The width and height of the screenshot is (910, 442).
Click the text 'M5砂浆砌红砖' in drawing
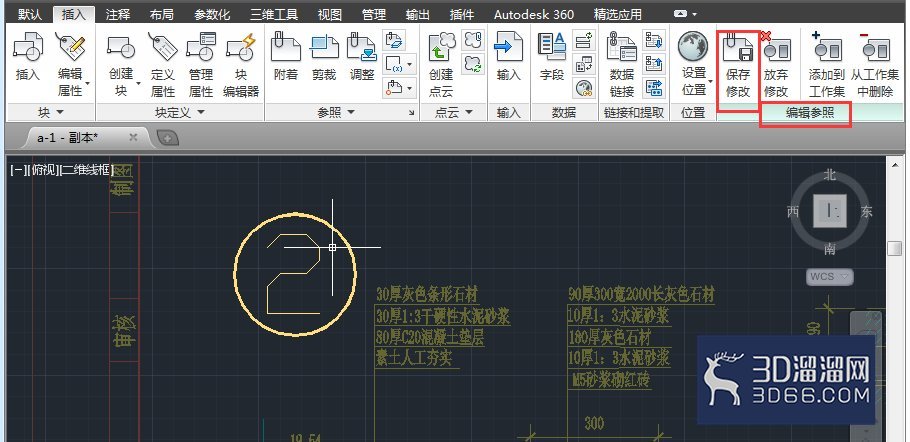[611, 380]
